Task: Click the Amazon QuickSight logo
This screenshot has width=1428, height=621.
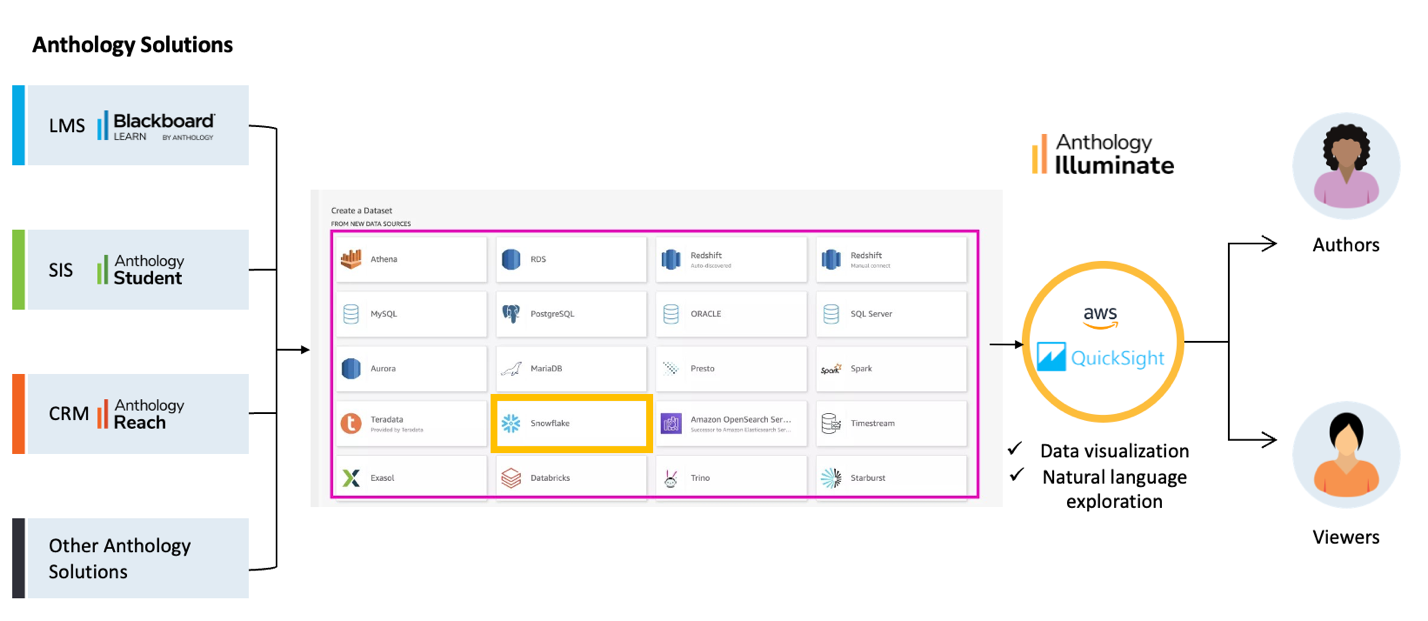Action: click(x=1101, y=357)
